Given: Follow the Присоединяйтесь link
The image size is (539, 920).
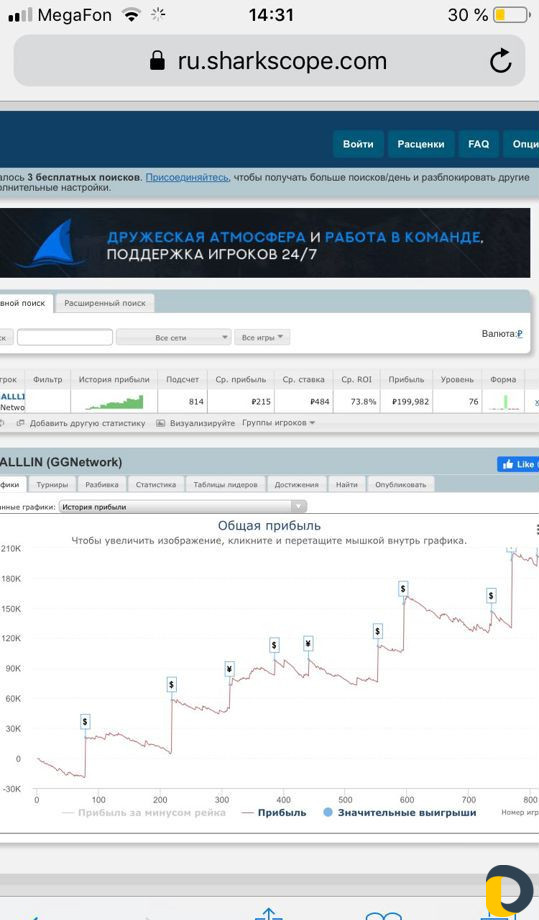Looking at the screenshot, I should point(187,177).
